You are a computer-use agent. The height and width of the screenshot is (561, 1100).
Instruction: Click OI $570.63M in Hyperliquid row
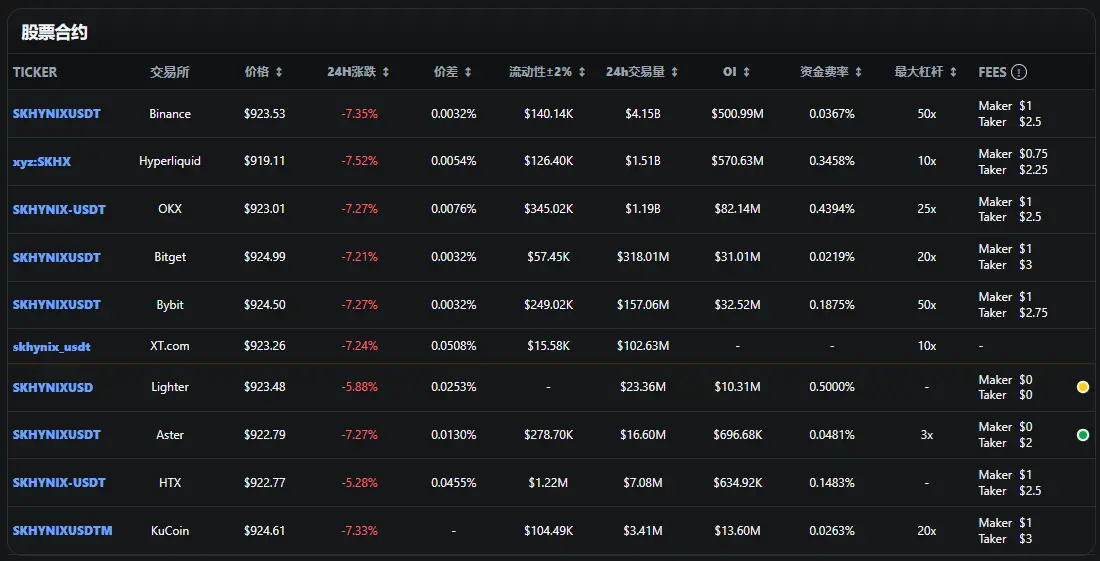(x=737, y=161)
